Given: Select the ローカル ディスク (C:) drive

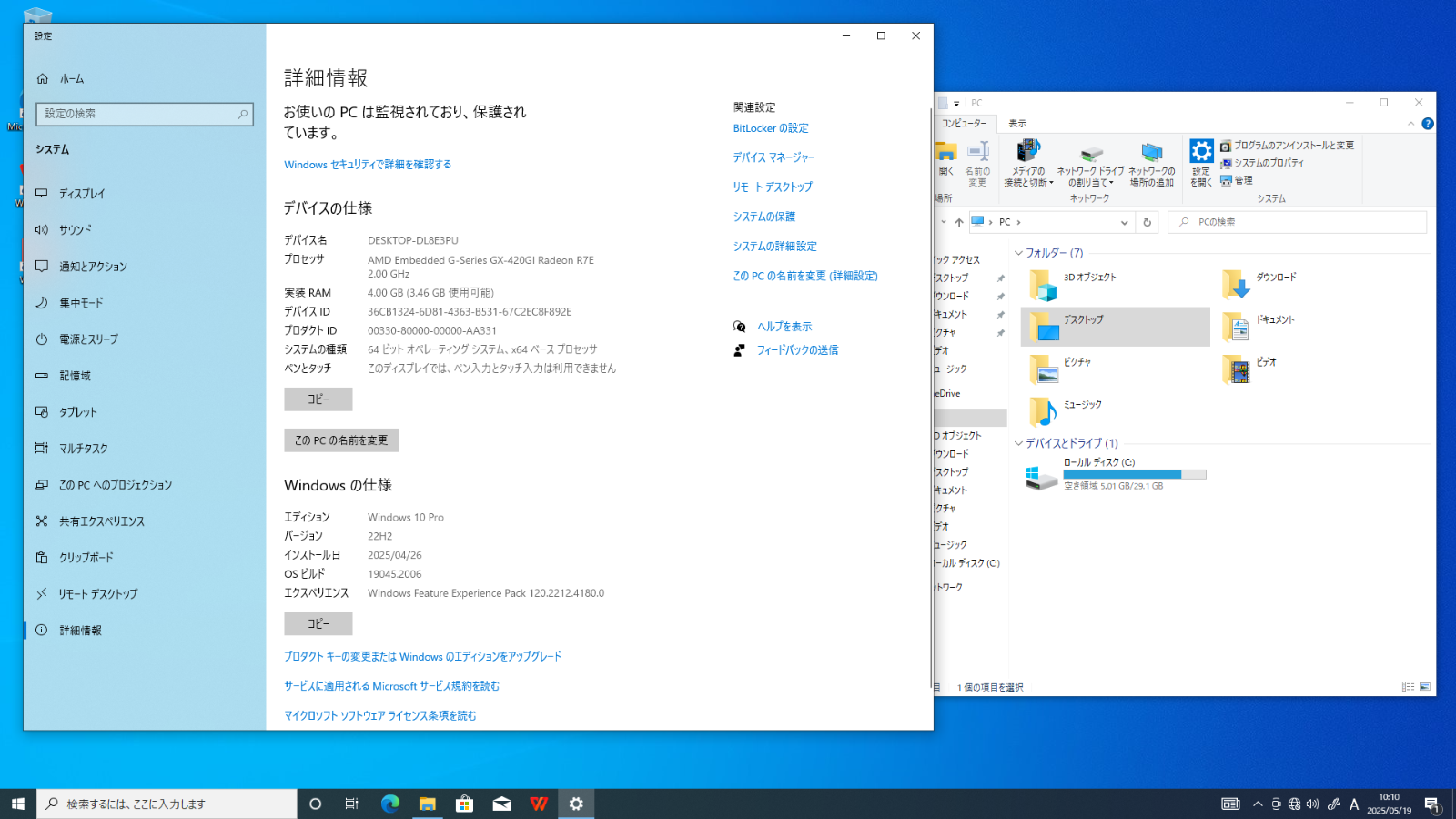Looking at the screenshot, I should point(1116,474).
